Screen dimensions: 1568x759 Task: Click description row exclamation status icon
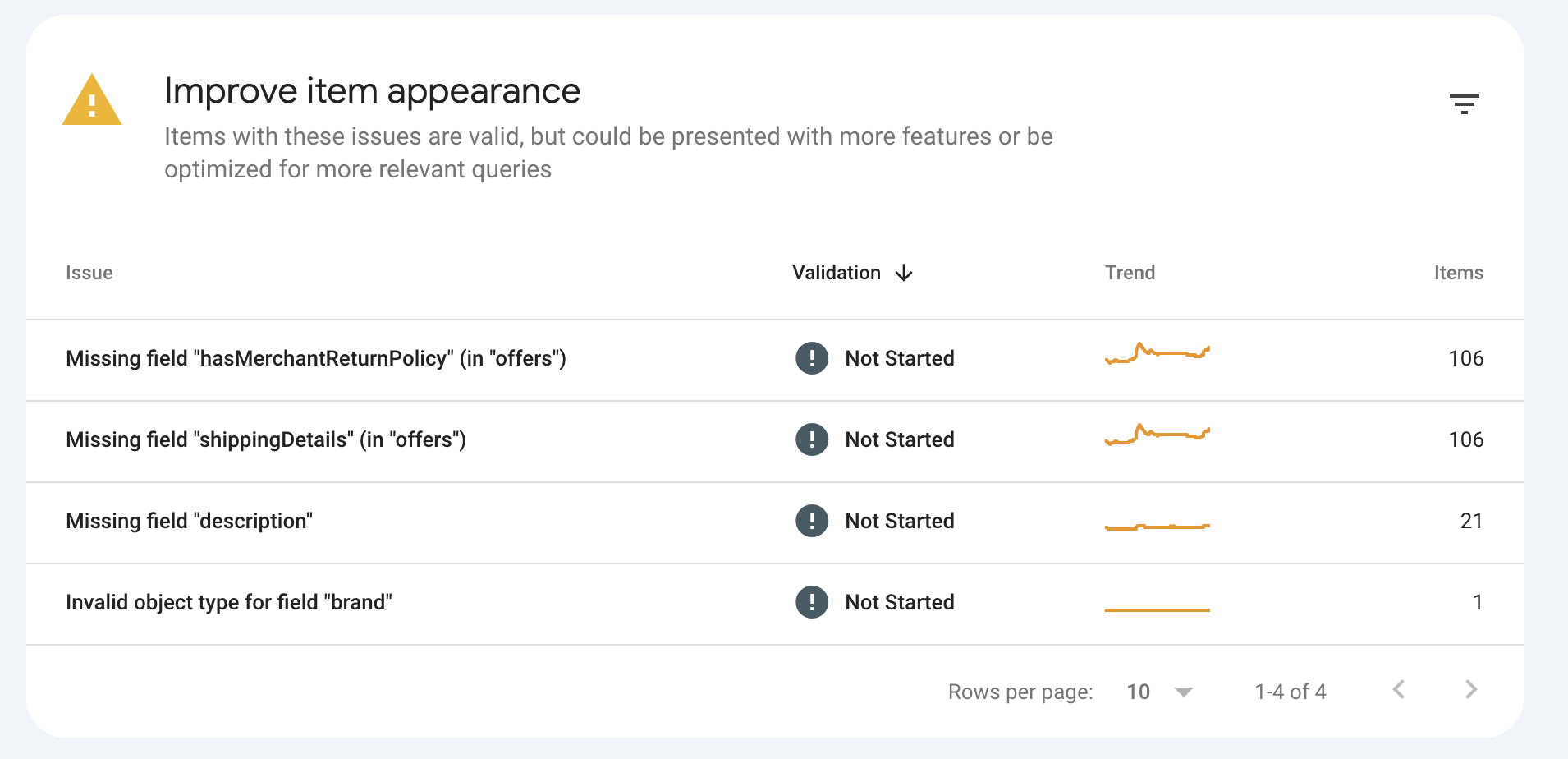(812, 521)
